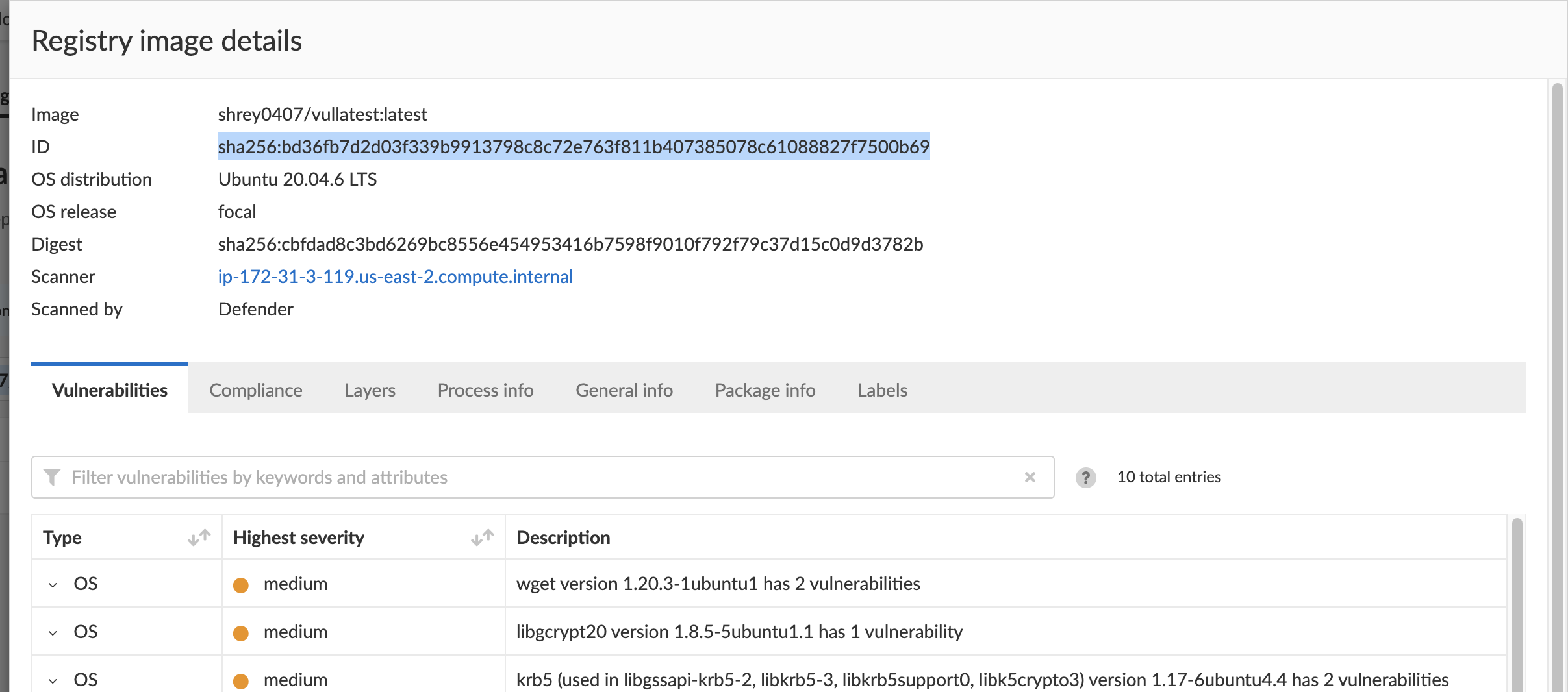The width and height of the screenshot is (1568, 692).
Task: Click the medium severity dot on the wget row
Action: [x=242, y=585]
